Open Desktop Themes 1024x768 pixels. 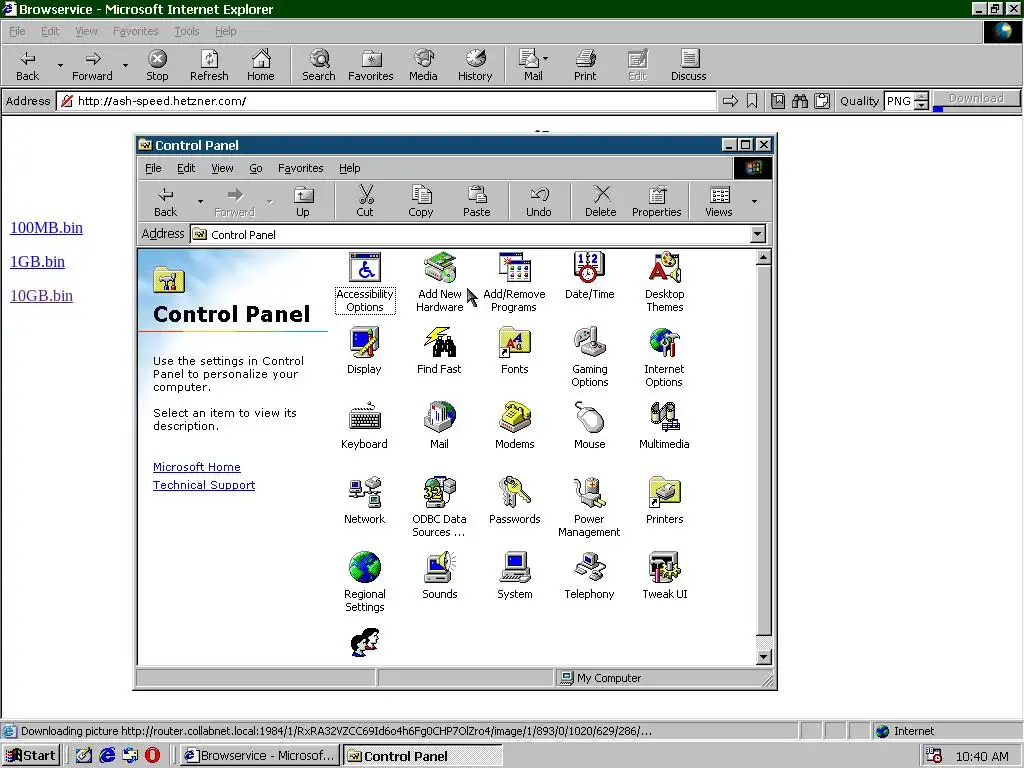664,283
